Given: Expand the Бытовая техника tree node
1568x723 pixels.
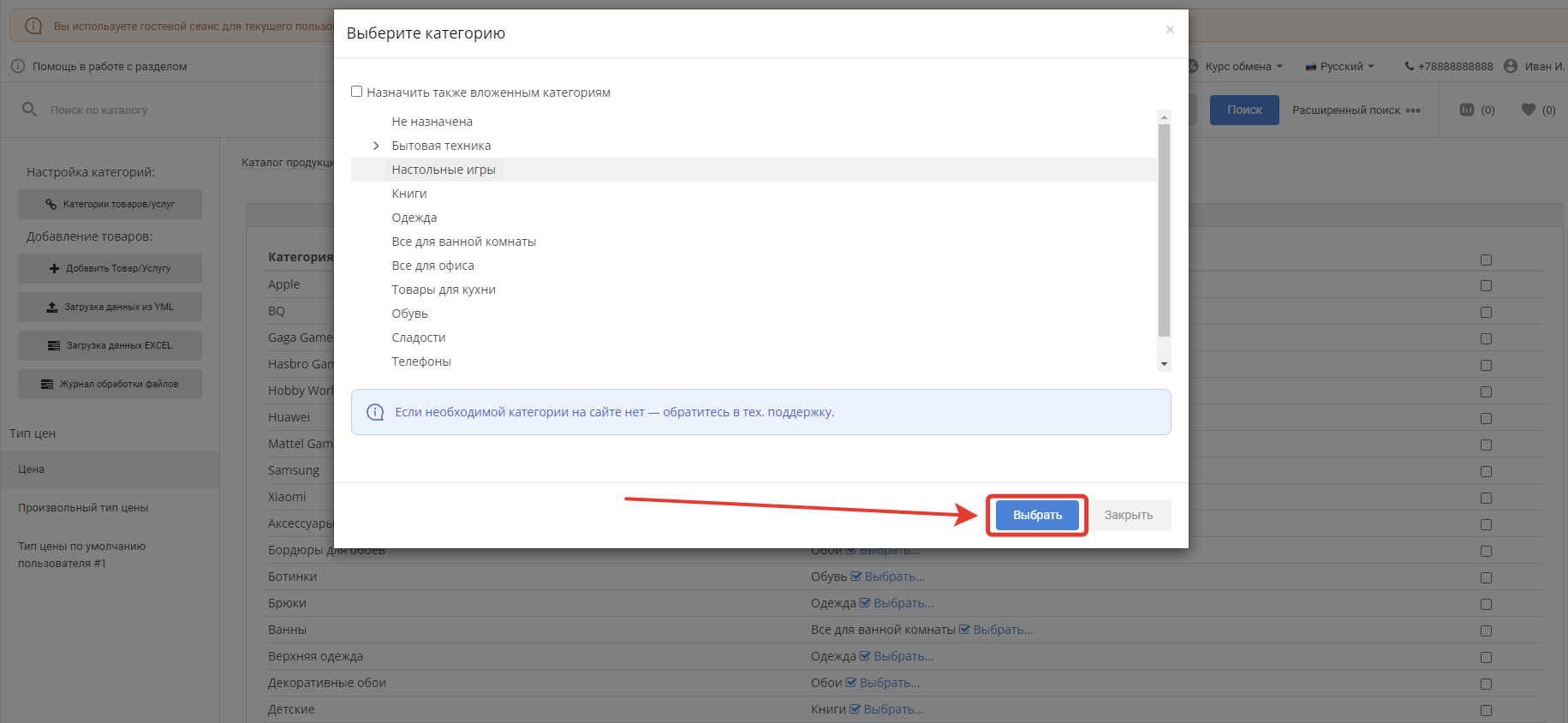Looking at the screenshot, I should (376, 146).
